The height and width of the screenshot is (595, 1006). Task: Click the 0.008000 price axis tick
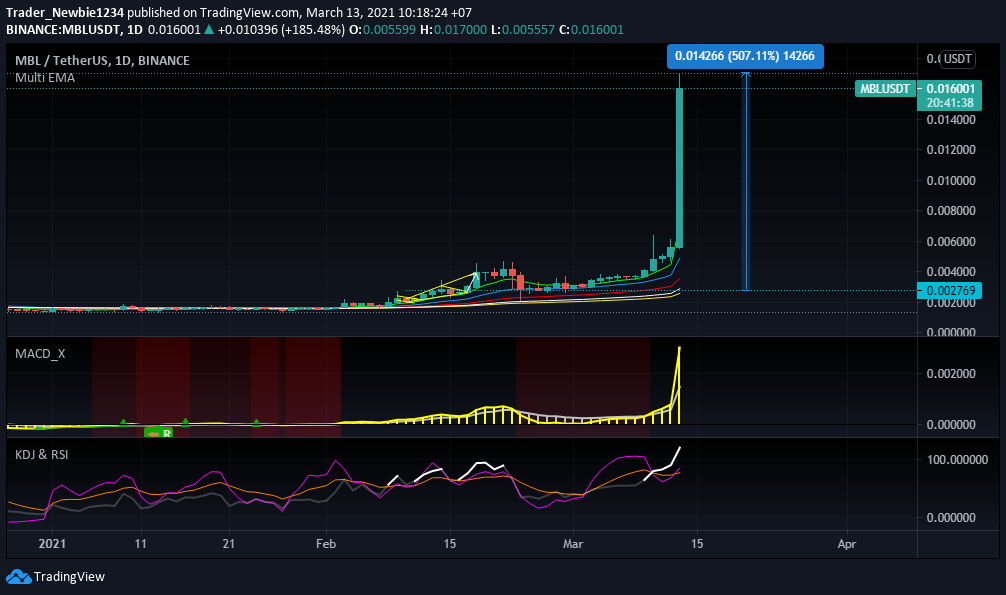click(x=951, y=211)
